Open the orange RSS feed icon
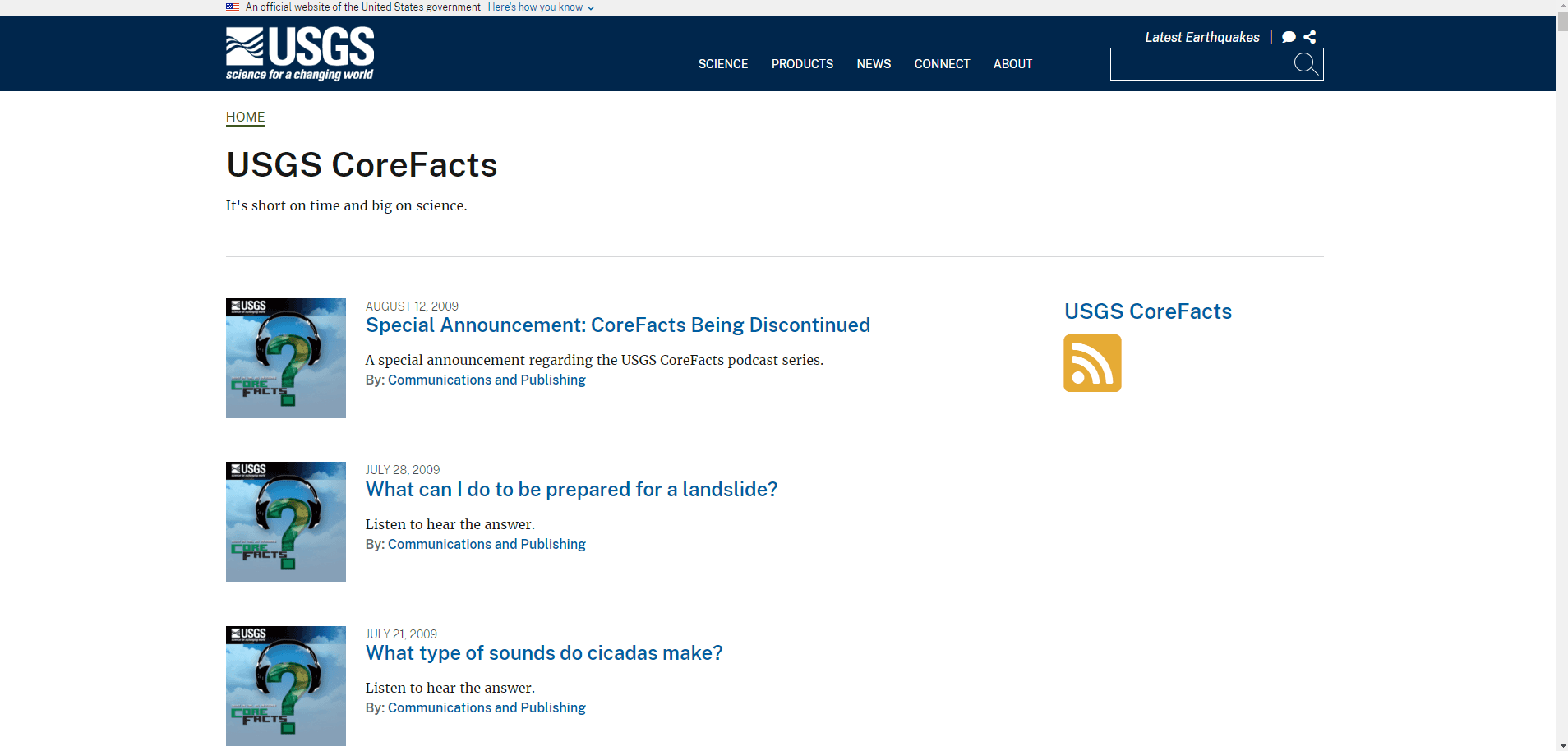The image size is (1568, 751). tap(1092, 363)
